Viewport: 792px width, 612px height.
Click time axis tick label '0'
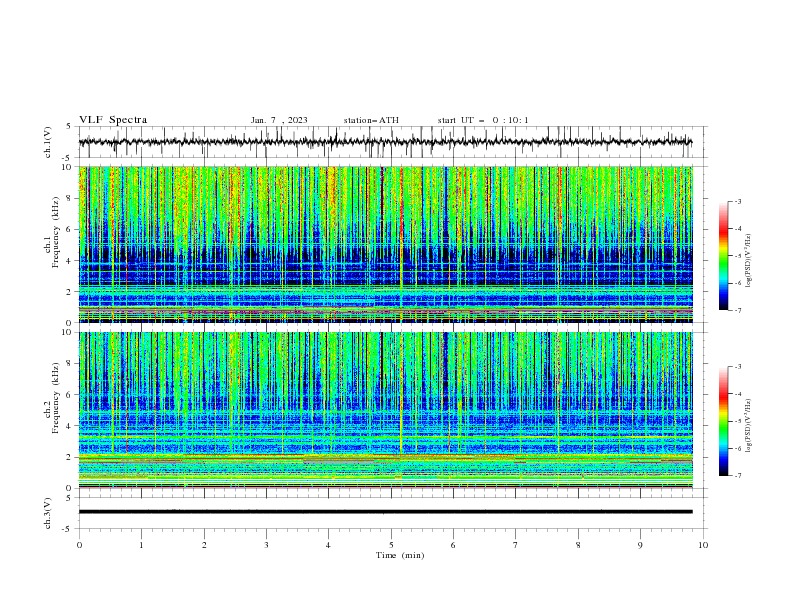[79, 545]
